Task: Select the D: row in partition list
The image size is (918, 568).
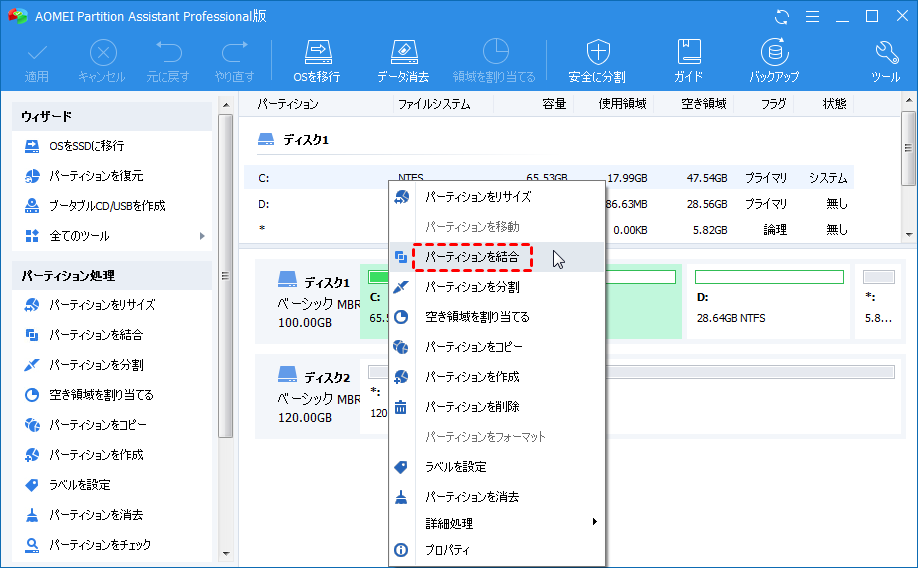Action: 549,204
